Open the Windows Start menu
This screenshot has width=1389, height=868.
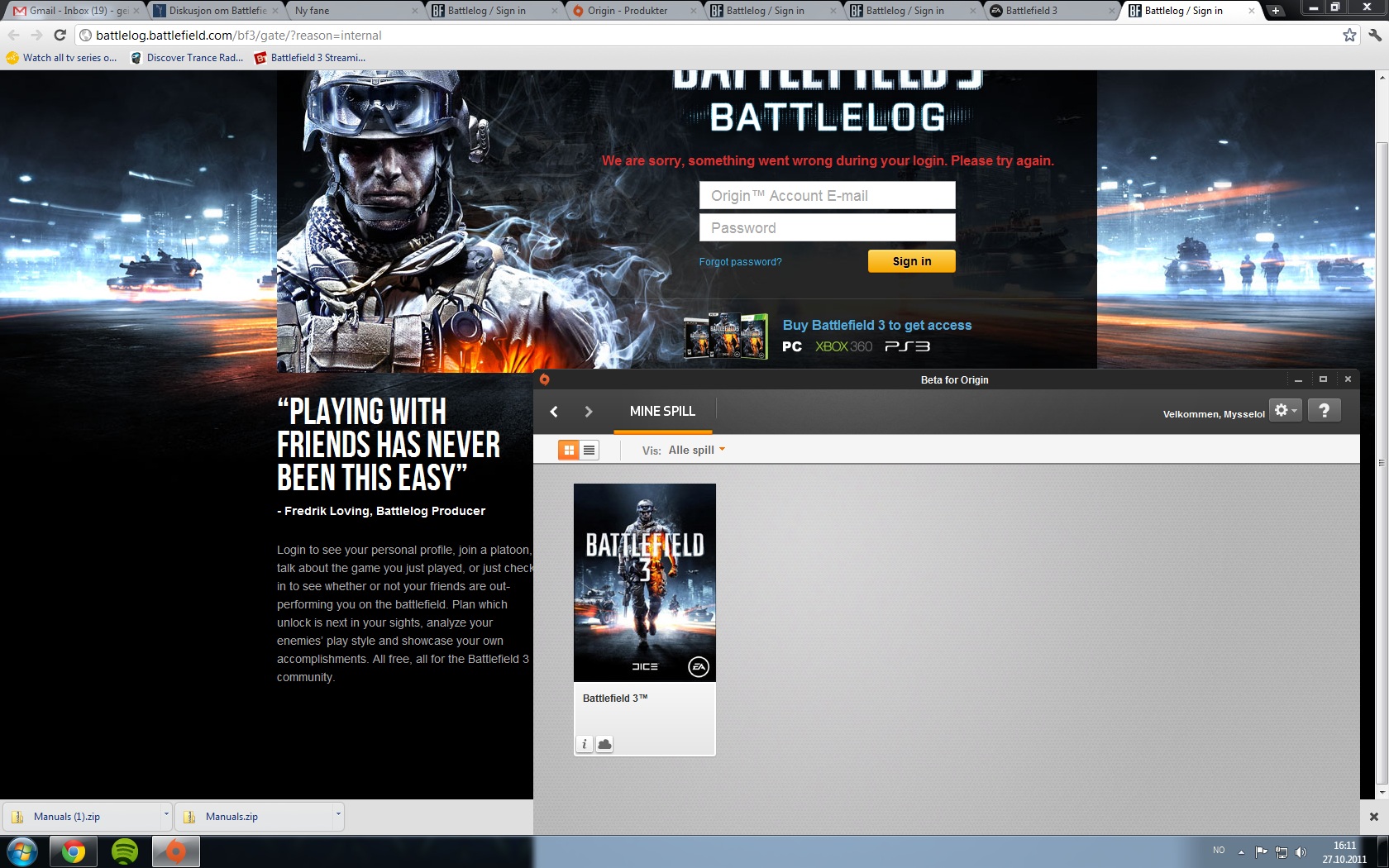(x=22, y=851)
